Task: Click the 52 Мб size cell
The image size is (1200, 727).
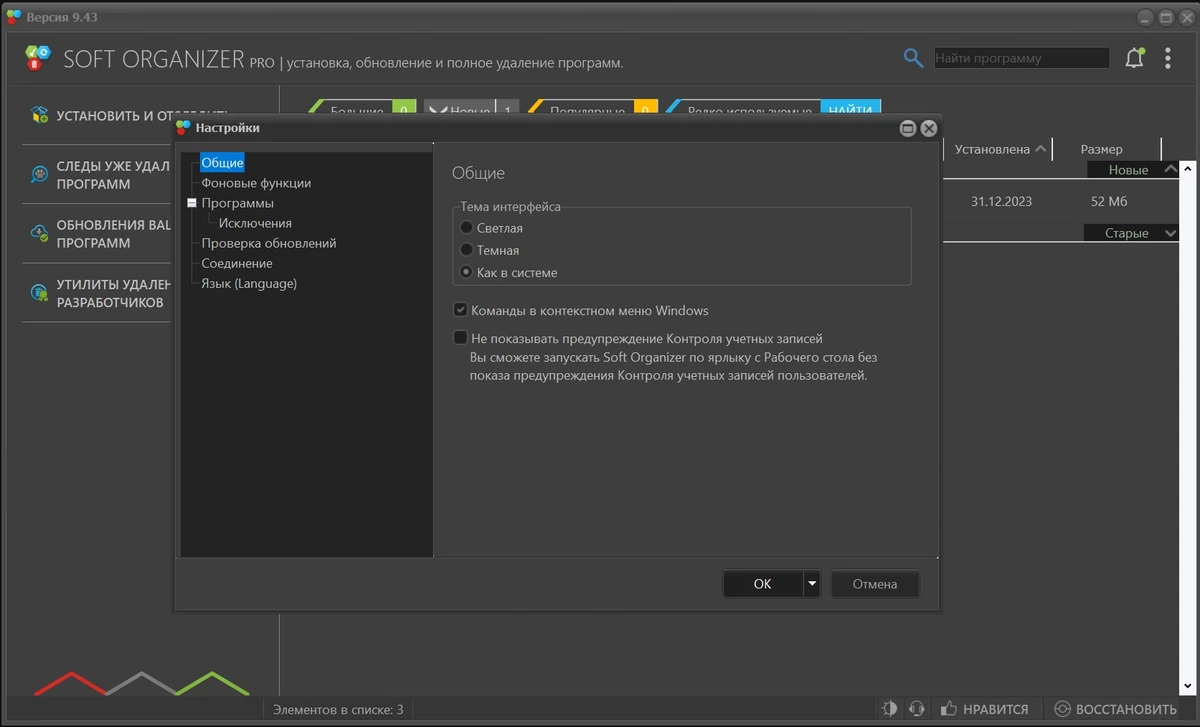Action: (1109, 201)
